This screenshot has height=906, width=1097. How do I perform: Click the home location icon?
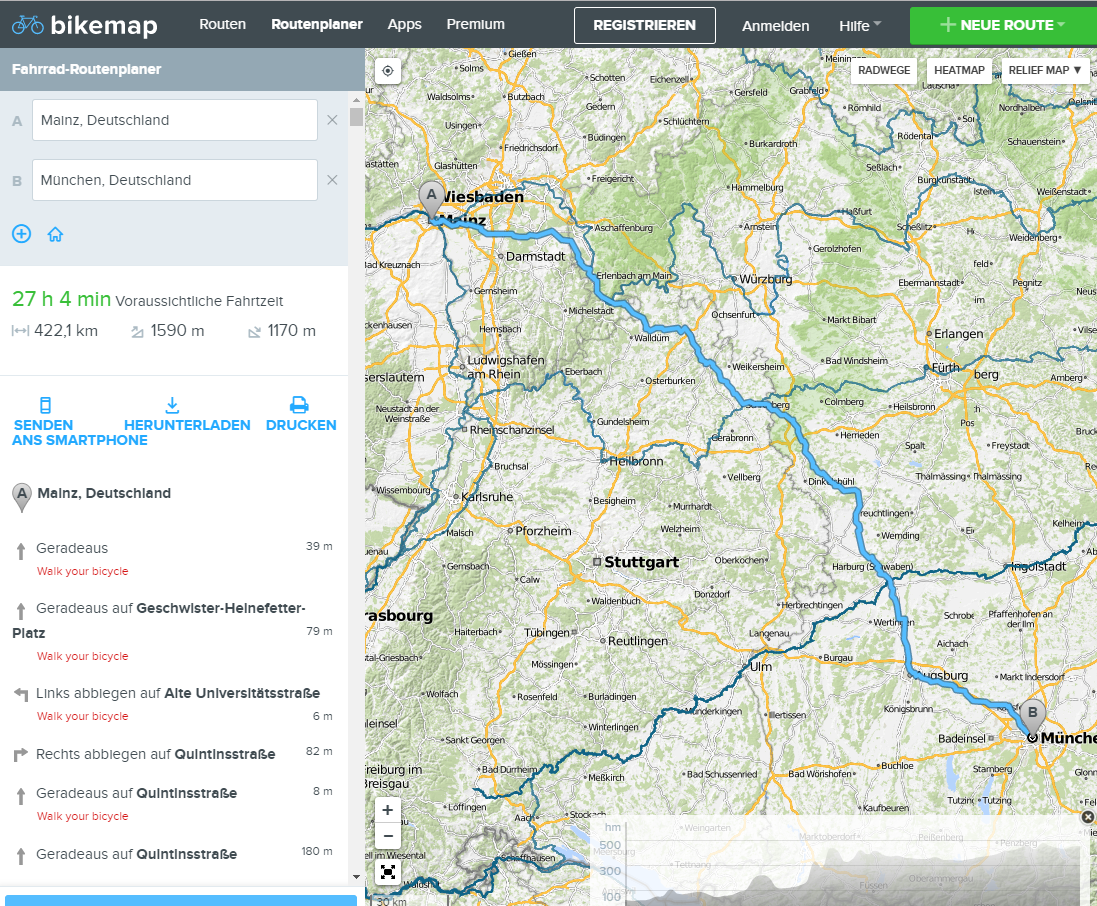[x=55, y=234]
